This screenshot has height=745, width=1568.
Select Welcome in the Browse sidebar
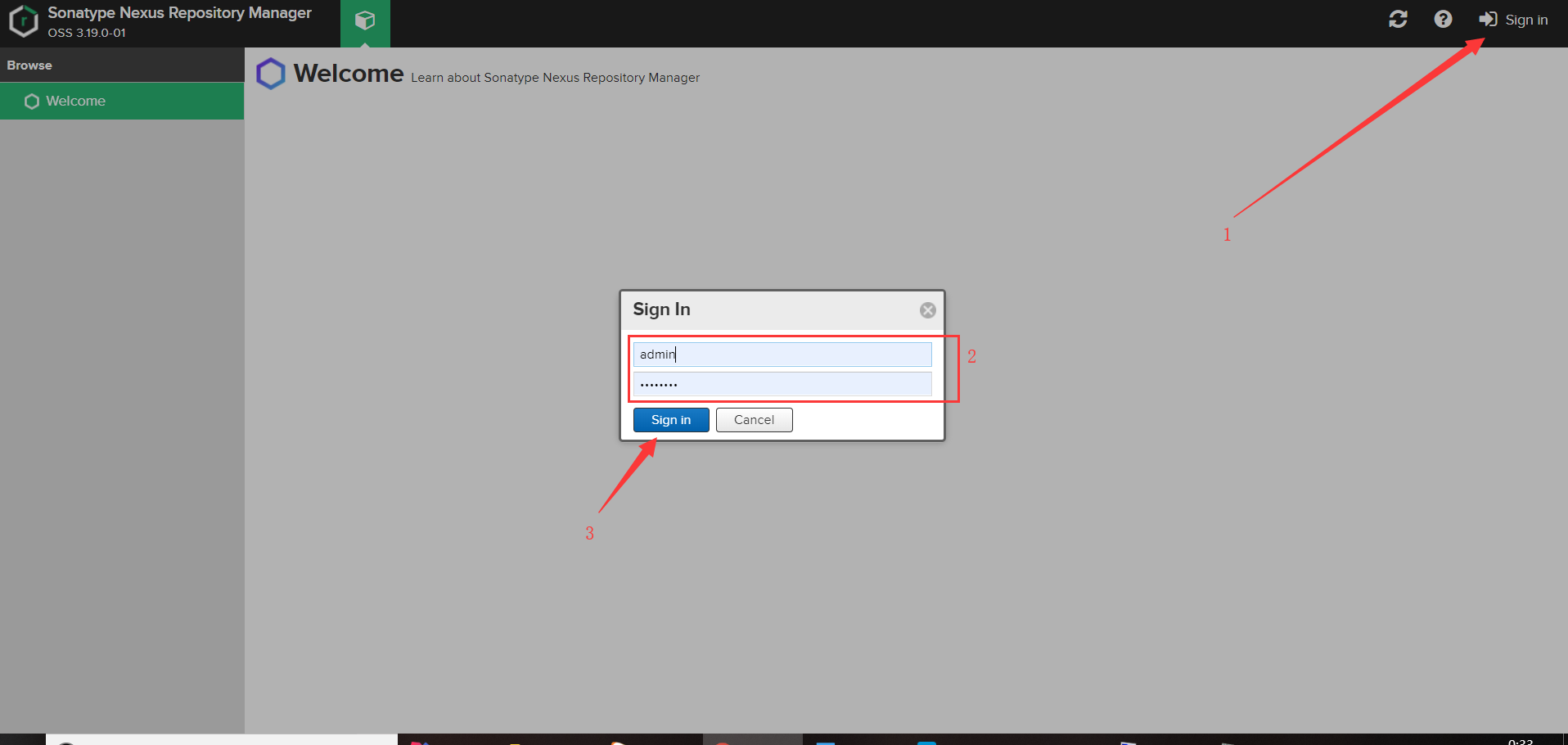122,101
